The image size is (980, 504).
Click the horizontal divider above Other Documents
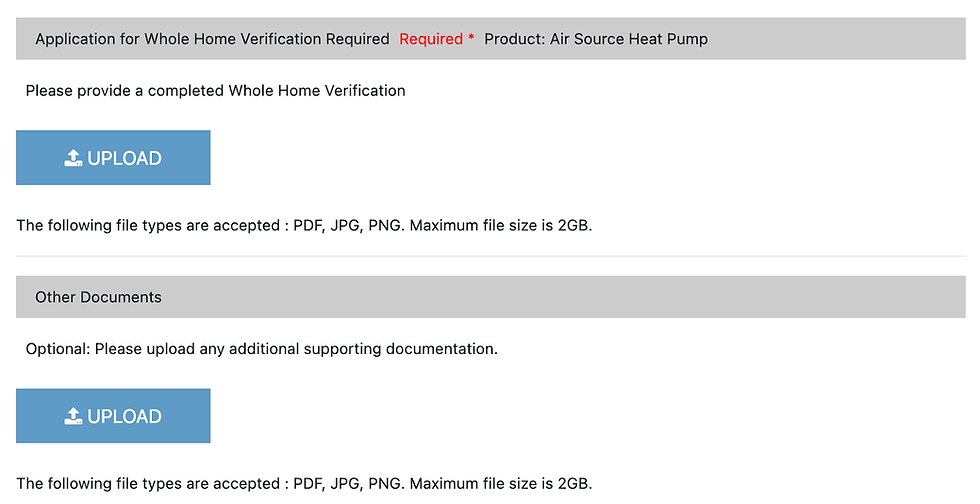click(491, 256)
